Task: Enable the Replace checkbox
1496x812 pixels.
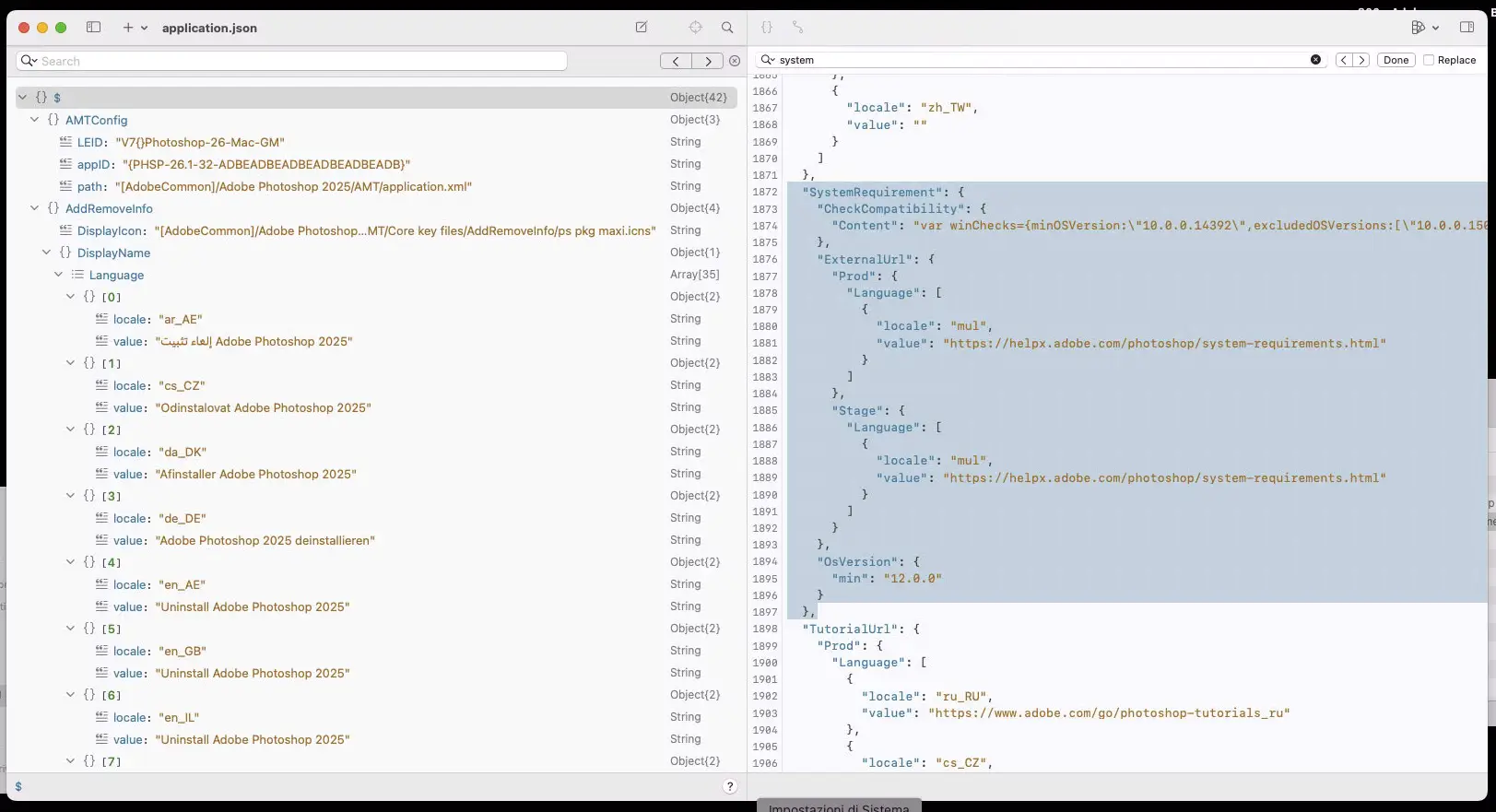Action: (x=1429, y=60)
